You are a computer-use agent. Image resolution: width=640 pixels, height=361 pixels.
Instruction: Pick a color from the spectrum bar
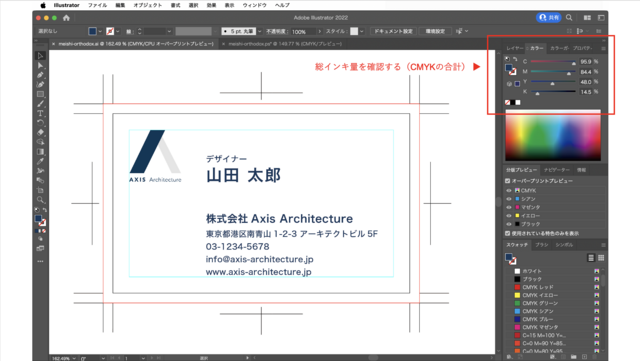pyautogui.click(x=553, y=135)
